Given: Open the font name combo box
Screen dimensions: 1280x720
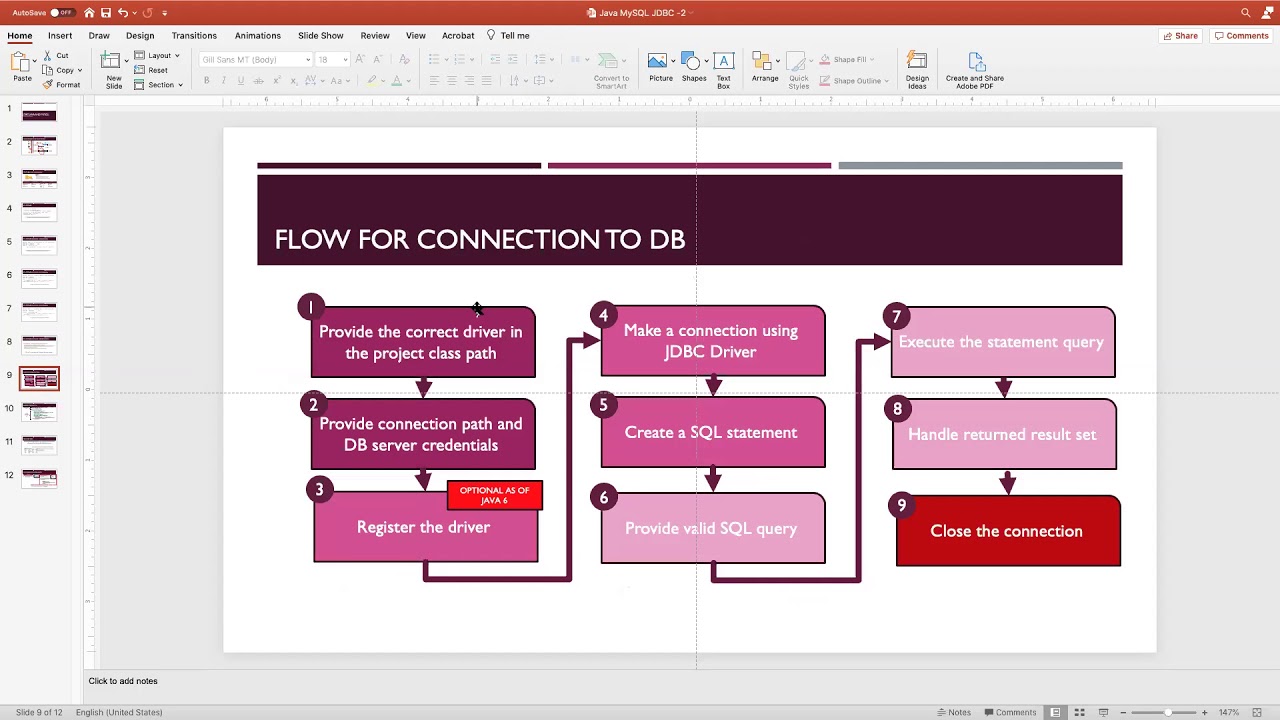Looking at the screenshot, I should (256, 60).
